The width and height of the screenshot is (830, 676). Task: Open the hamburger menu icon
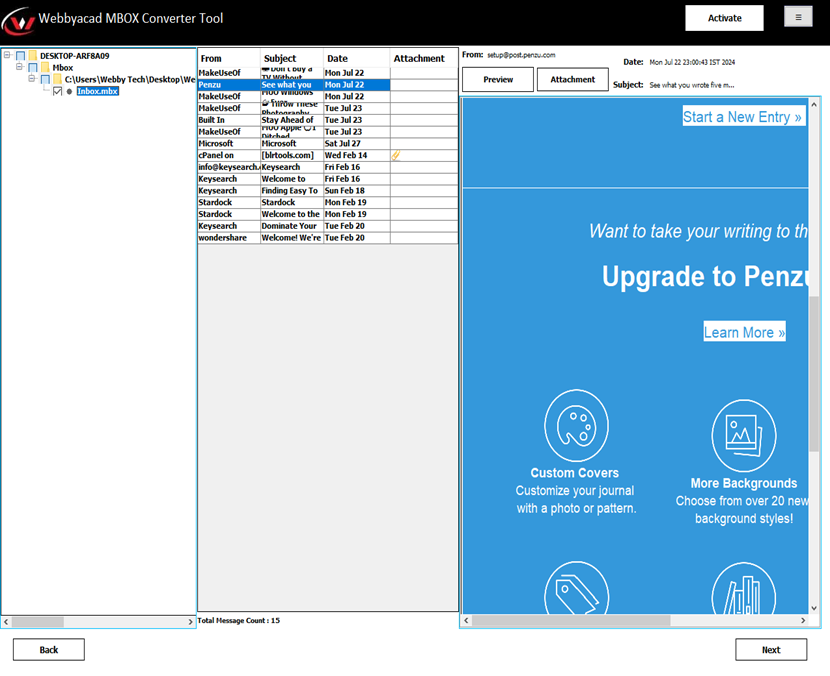798,17
